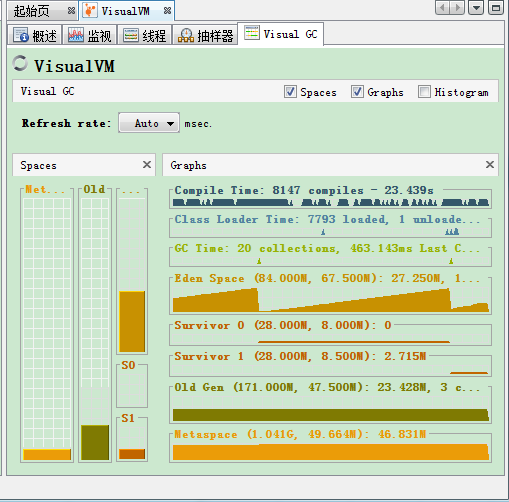
Task: Open the 抽样器 sampler tab
Action: coord(205,35)
